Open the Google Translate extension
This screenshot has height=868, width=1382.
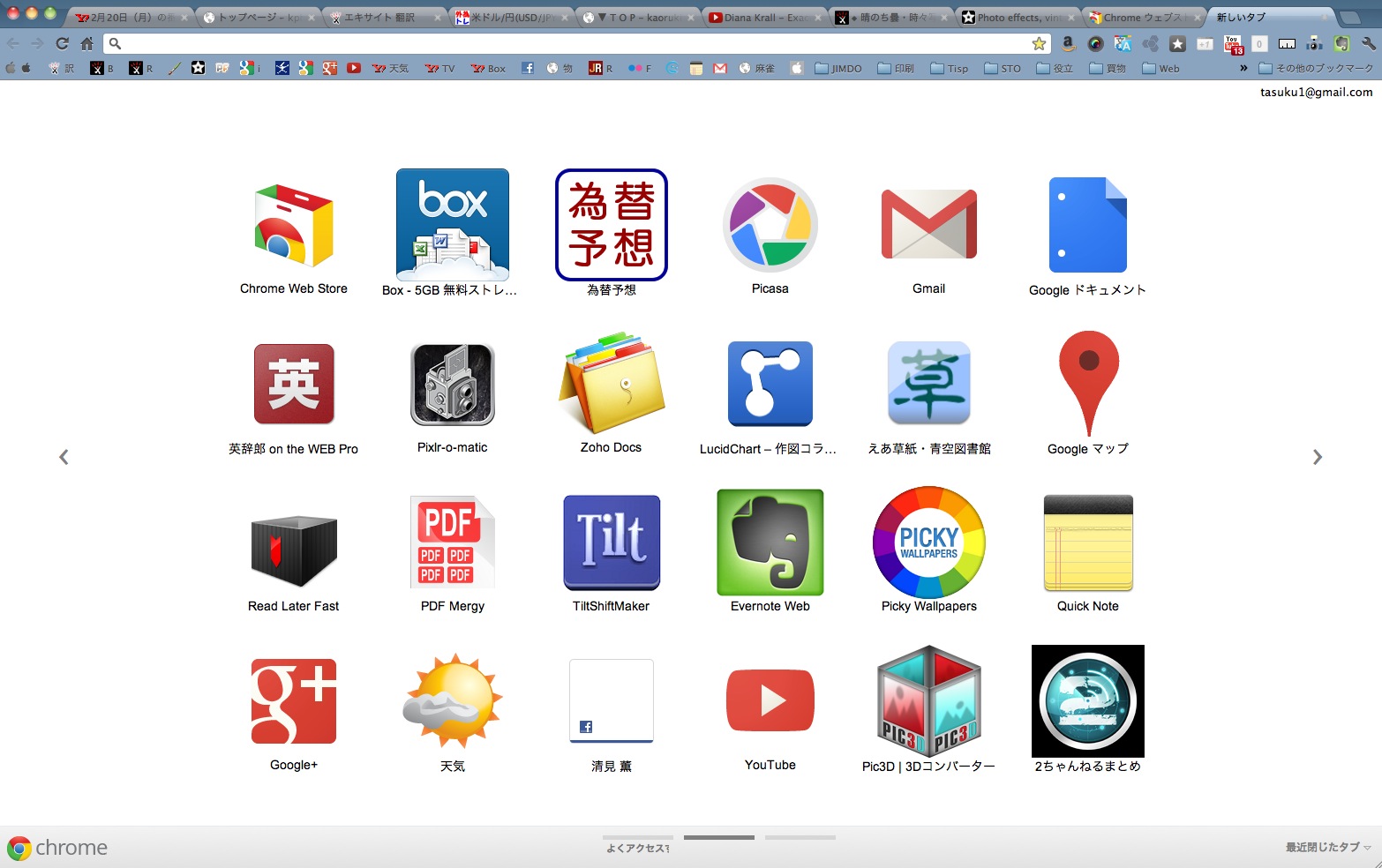click(x=1123, y=43)
